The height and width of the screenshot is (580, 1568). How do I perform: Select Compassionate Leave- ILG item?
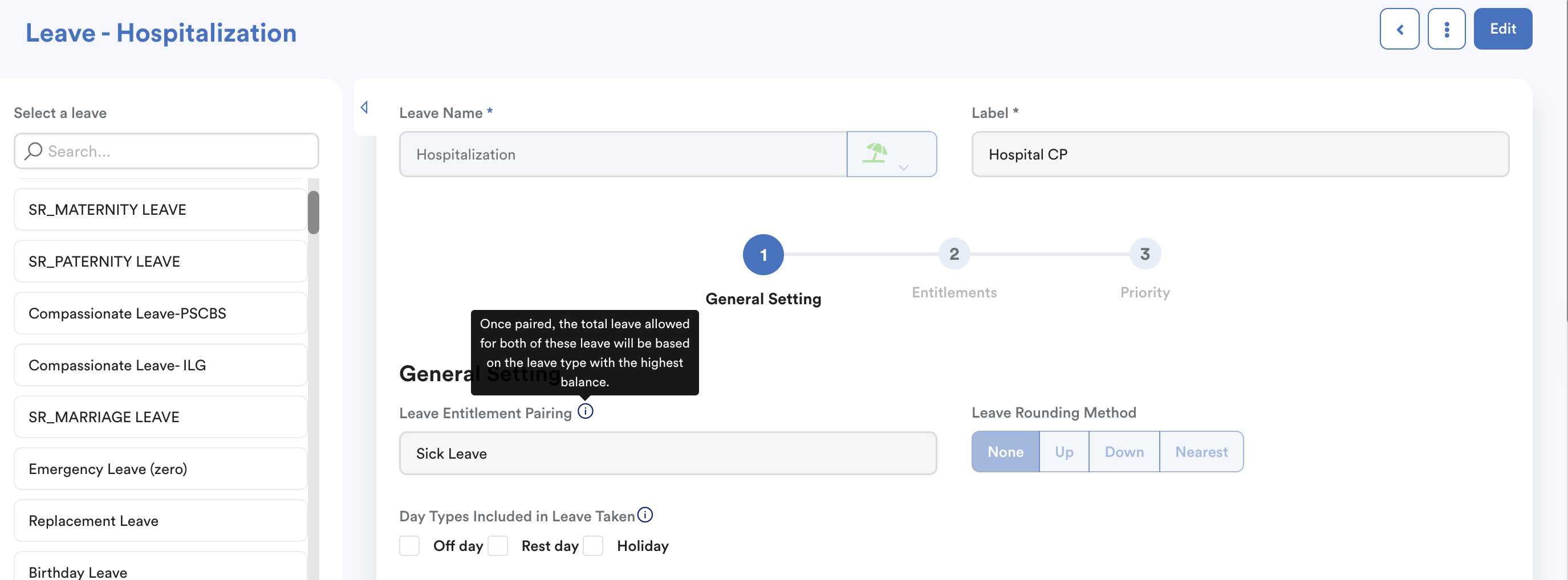coord(160,365)
